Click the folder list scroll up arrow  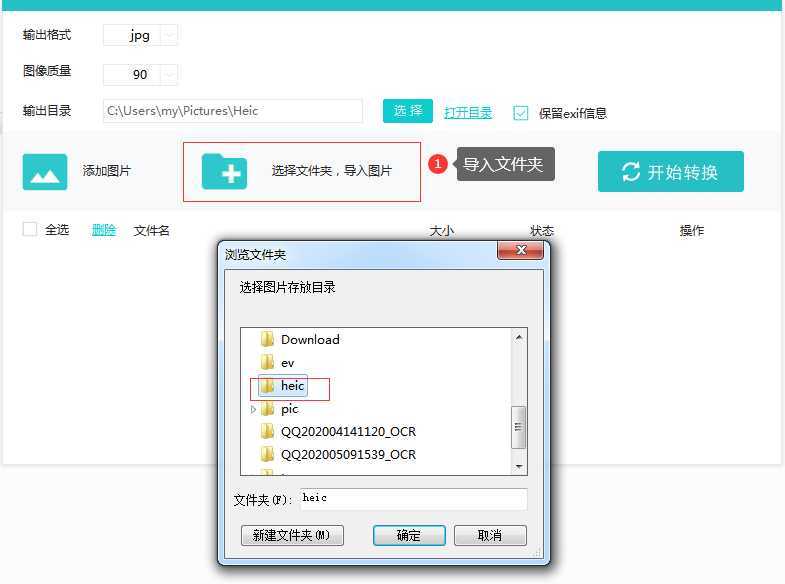pos(519,337)
